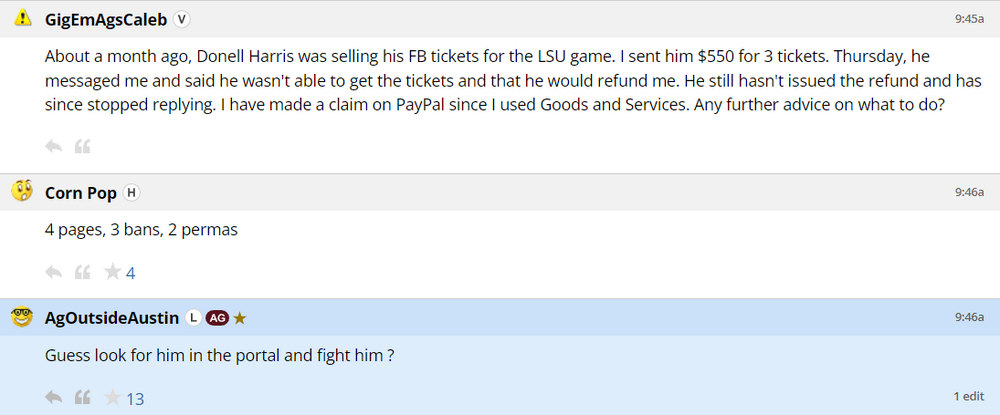Click the 9:45a timestamp on first post

970,17
